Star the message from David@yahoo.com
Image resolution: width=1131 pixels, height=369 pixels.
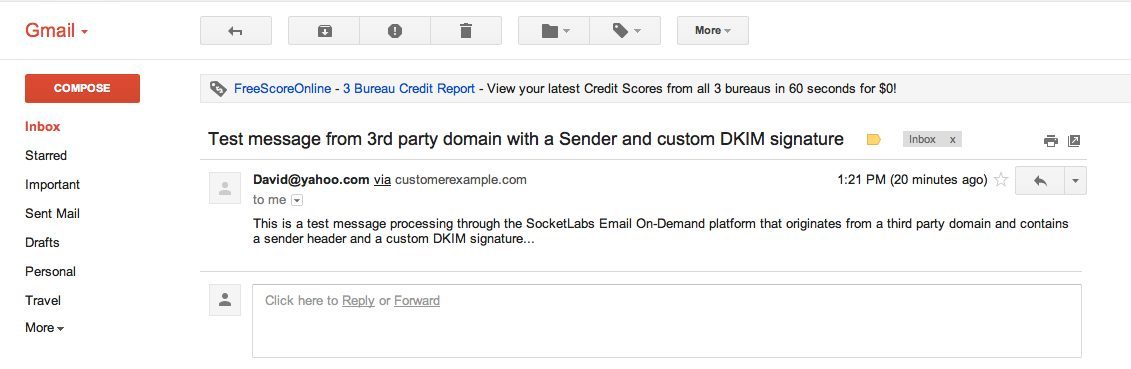pos(1001,180)
